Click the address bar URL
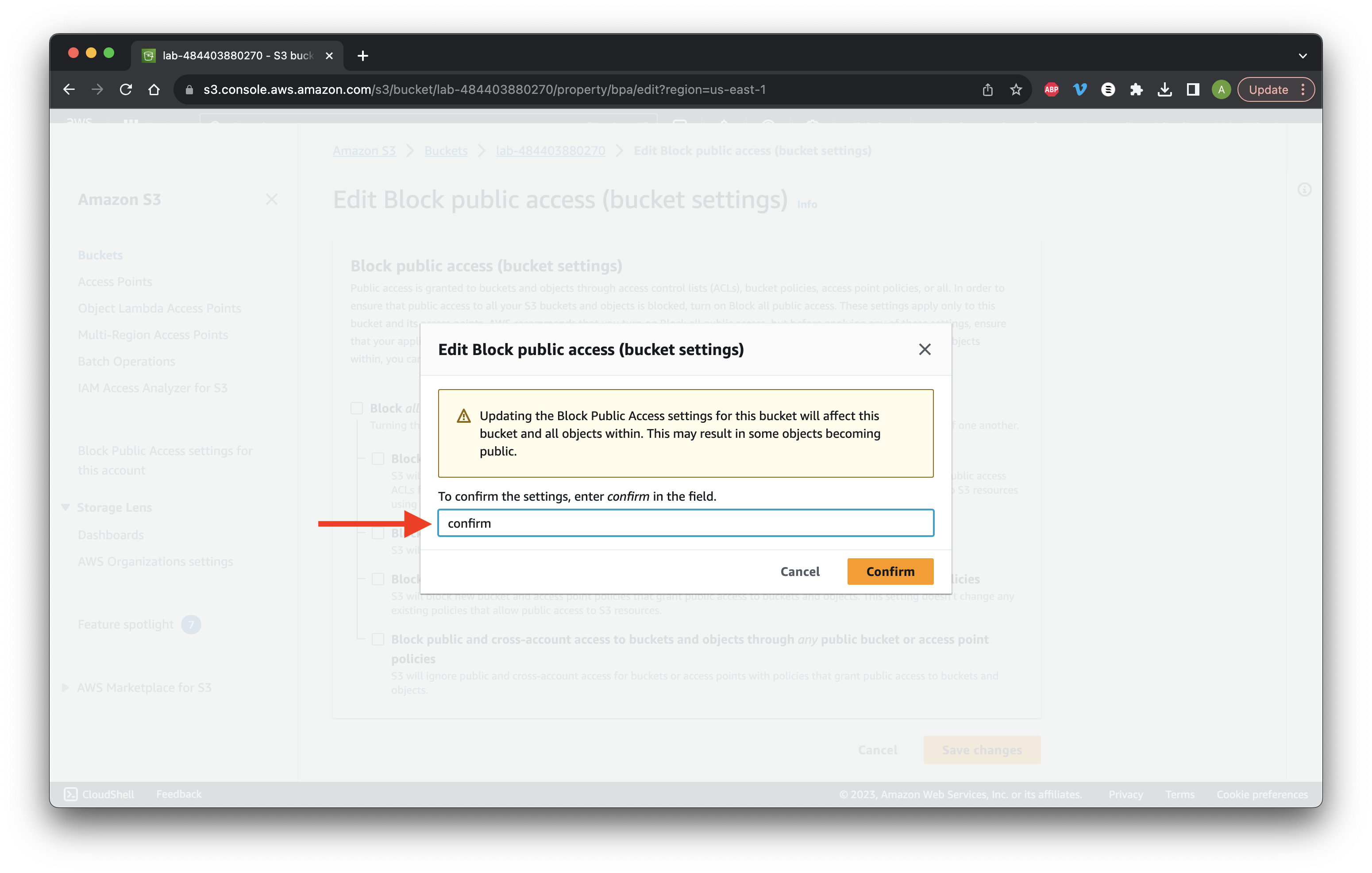Viewport: 1372px width, 873px height. [484, 89]
